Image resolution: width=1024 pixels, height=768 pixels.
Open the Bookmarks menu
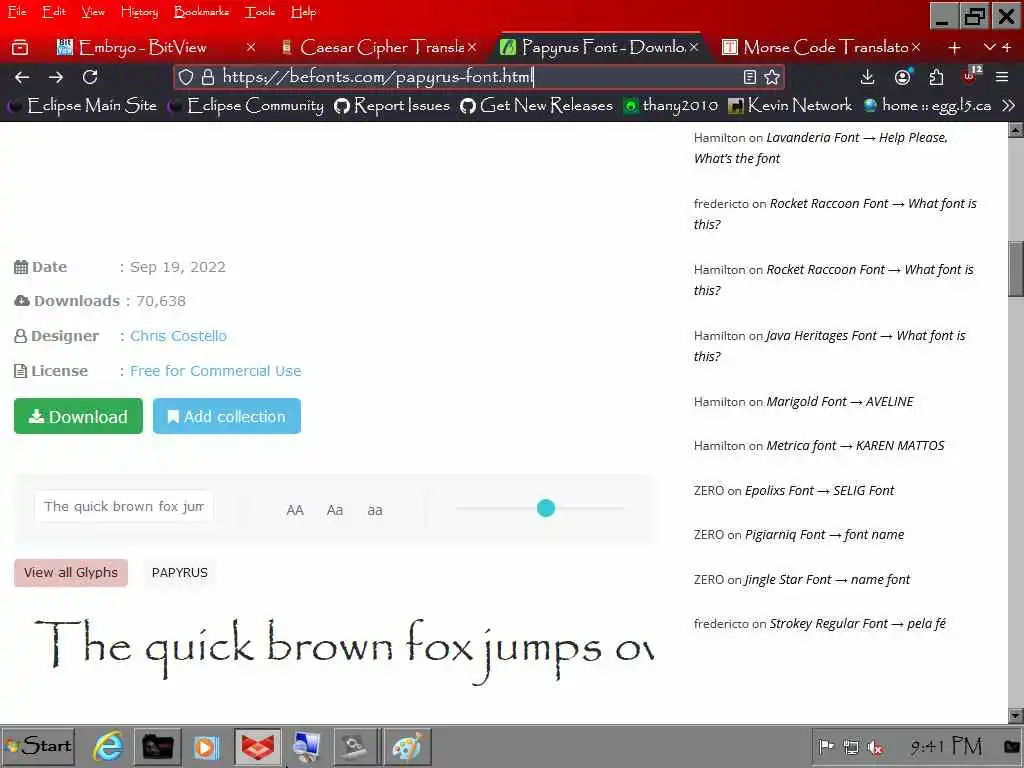[201, 12]
